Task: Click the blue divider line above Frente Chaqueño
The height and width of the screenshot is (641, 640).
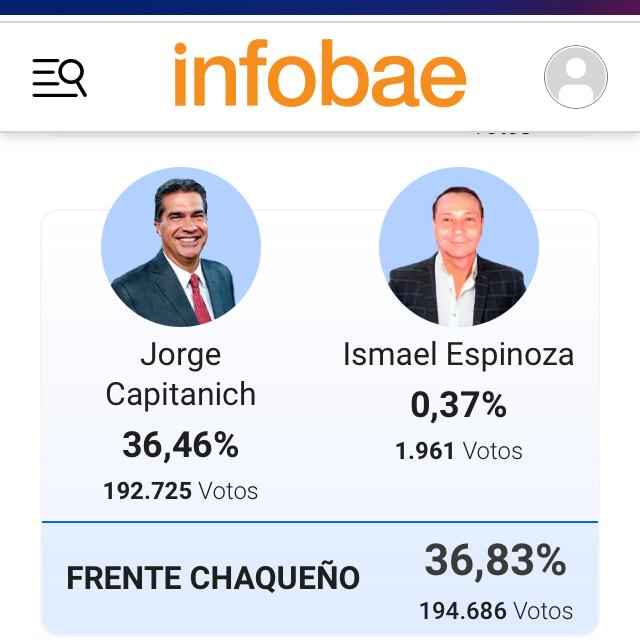Action: click(320, 522)
